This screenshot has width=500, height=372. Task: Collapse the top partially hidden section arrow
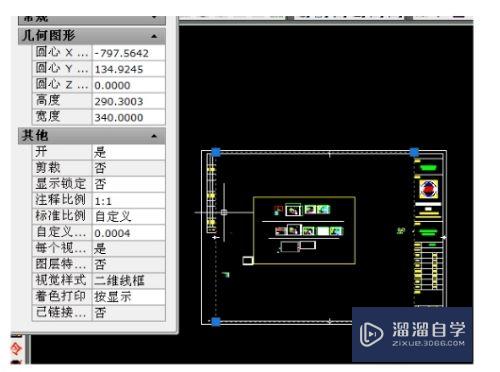pyautogui.click(x=154, y=17)
